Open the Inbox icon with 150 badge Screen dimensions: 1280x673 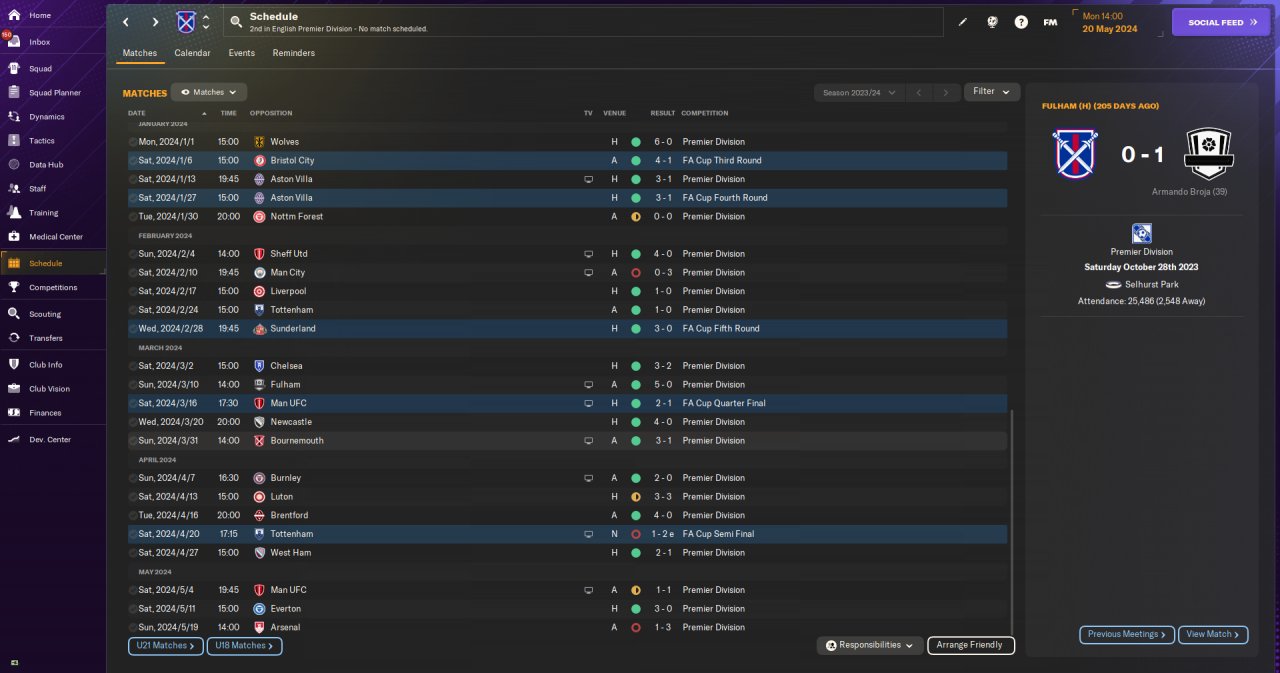pyautogui.click(x=14, y=42)
